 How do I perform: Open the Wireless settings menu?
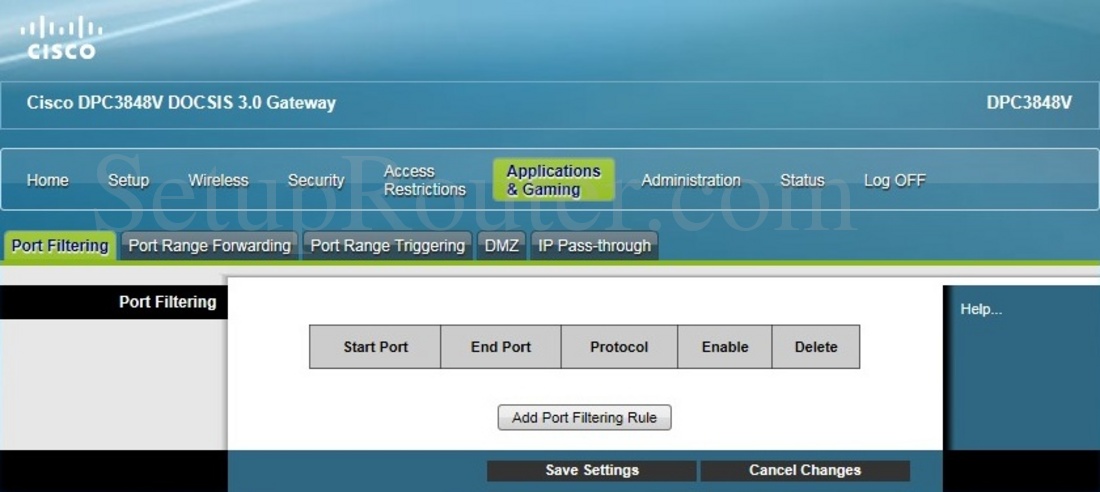218,180
